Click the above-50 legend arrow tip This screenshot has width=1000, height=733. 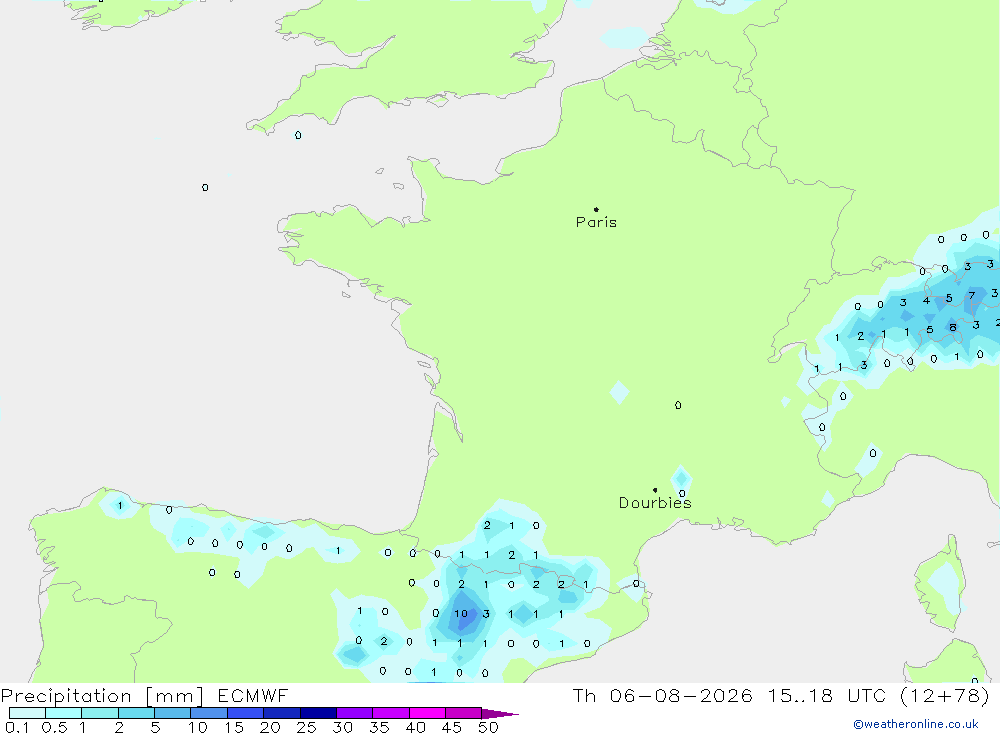pyautogui.click(x=500, y=713)
